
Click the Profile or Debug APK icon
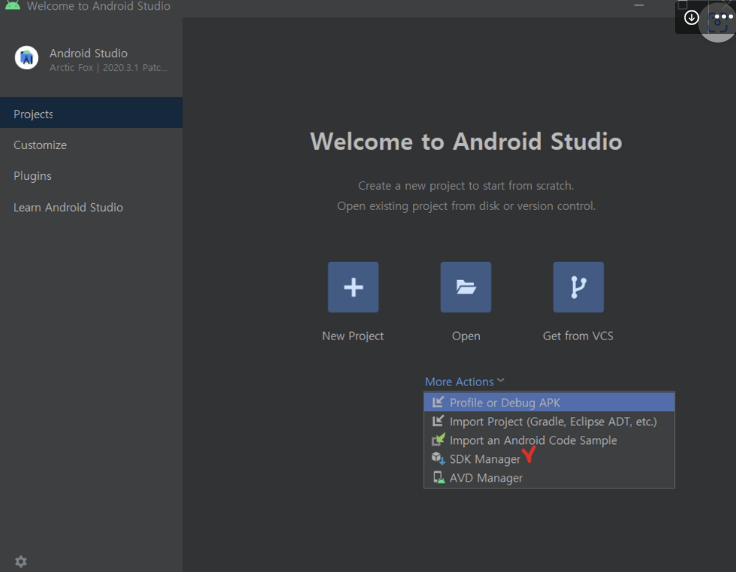tap(438, 402)
